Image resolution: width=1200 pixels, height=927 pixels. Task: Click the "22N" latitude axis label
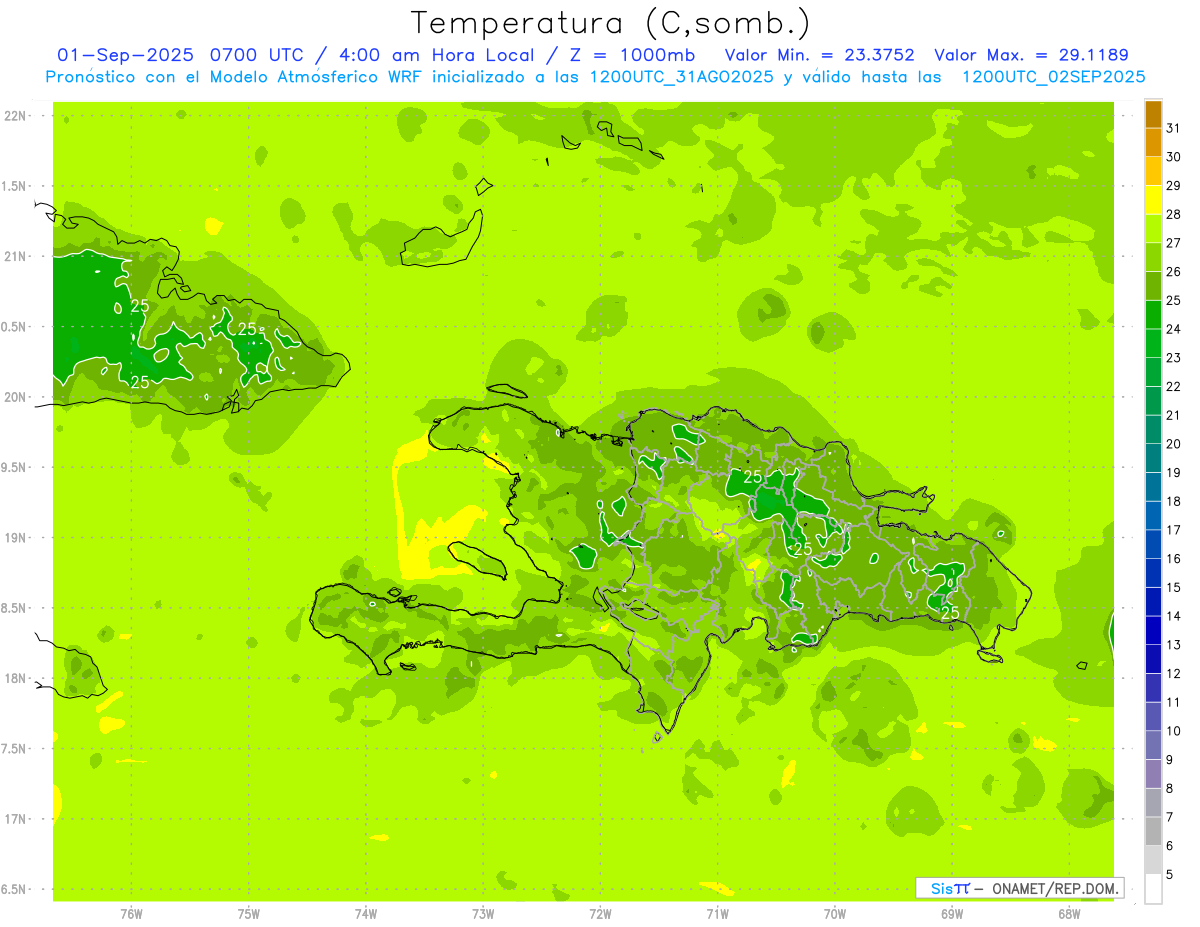pyautogui.click(x=17, y=116)
